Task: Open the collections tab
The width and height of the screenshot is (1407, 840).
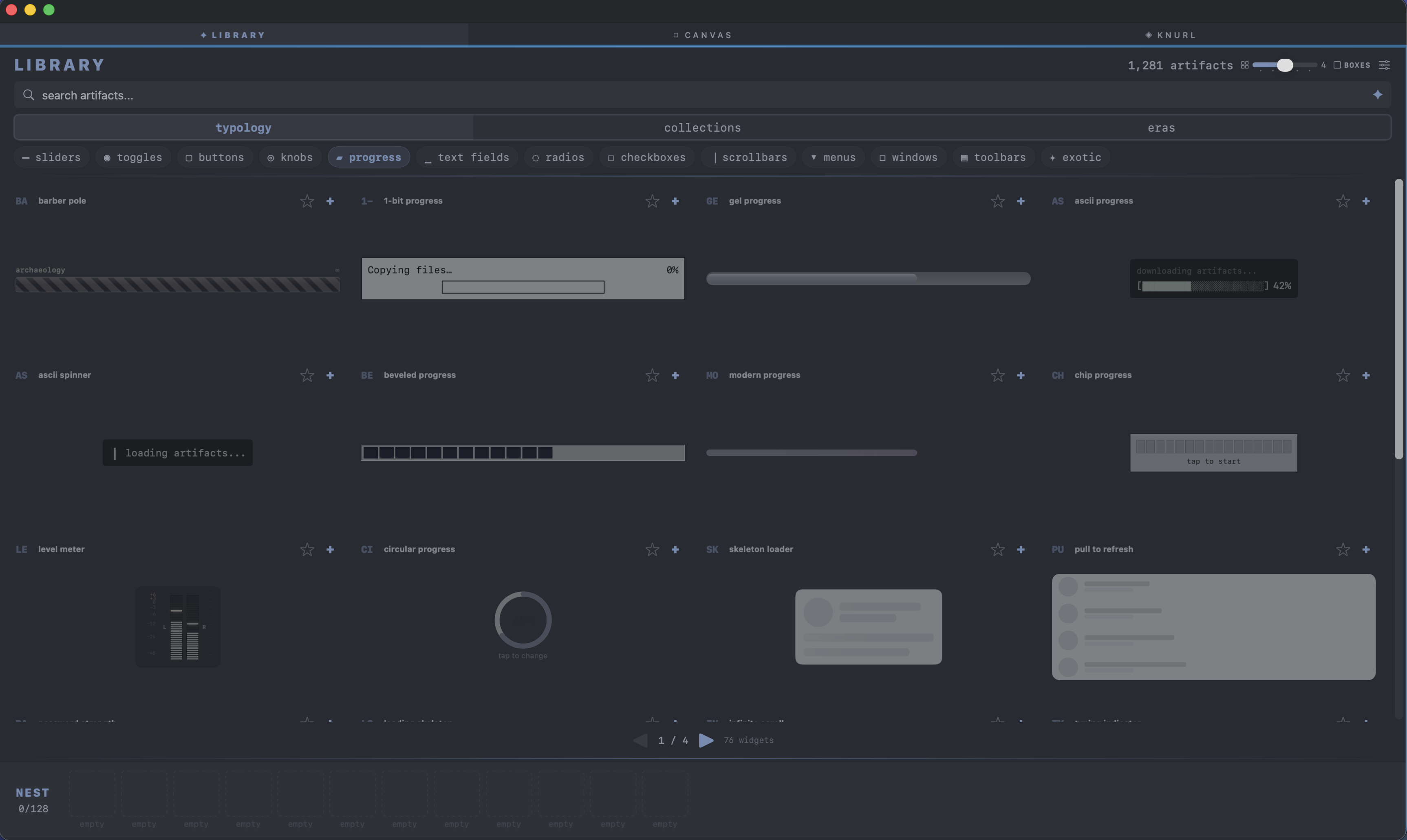Action: tap(702, 127)
